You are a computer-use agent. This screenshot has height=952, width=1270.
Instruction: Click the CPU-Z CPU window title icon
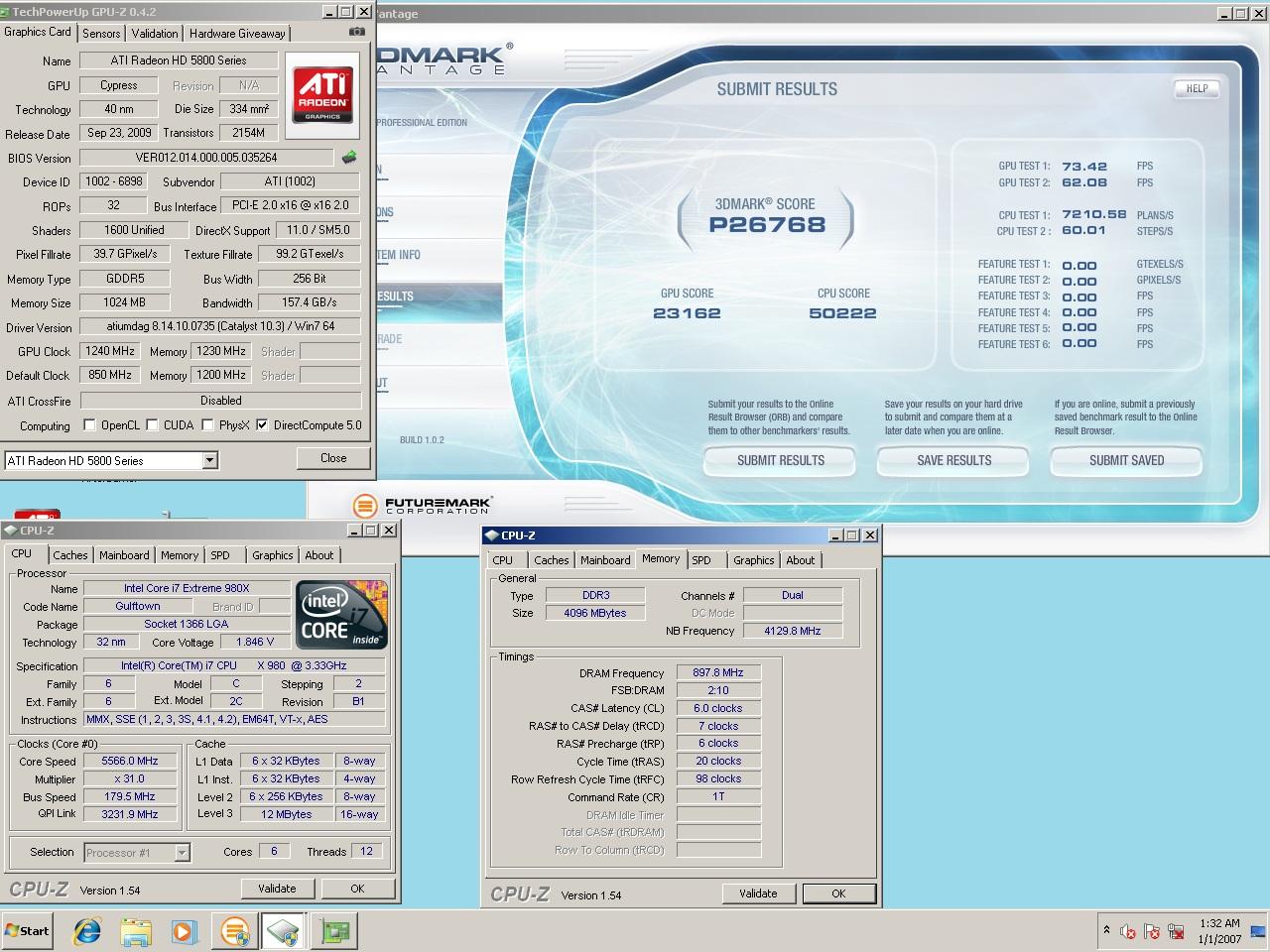pyautogui.click(x=11, y=531)
